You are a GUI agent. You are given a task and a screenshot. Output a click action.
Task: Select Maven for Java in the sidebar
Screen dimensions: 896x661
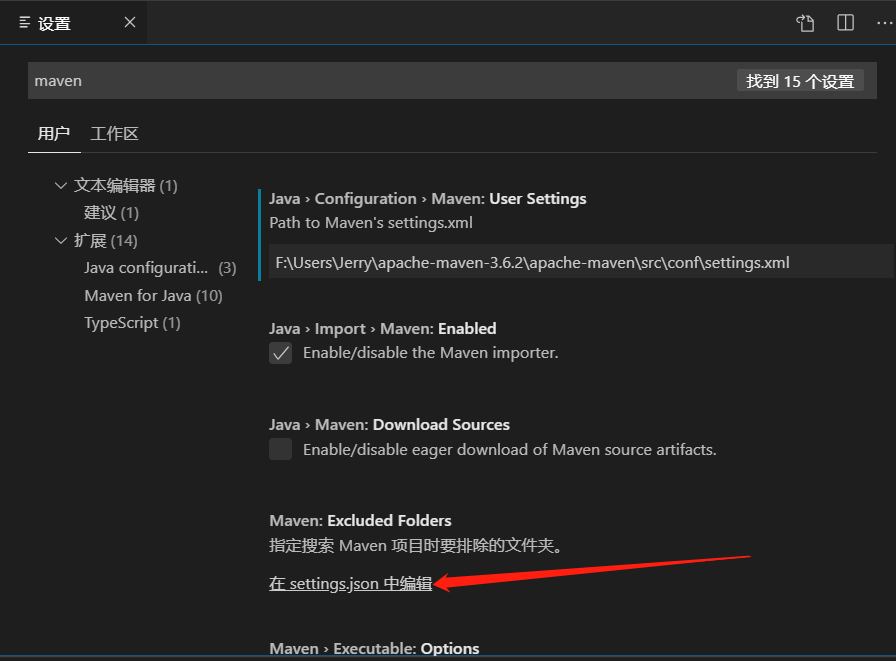[x=154, y=295]
